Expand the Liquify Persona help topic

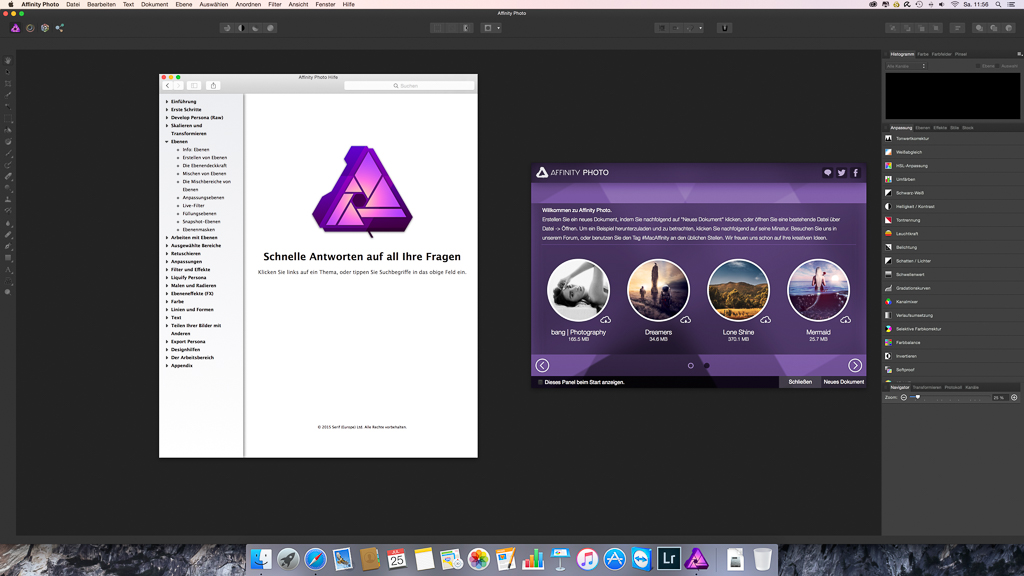167,278
